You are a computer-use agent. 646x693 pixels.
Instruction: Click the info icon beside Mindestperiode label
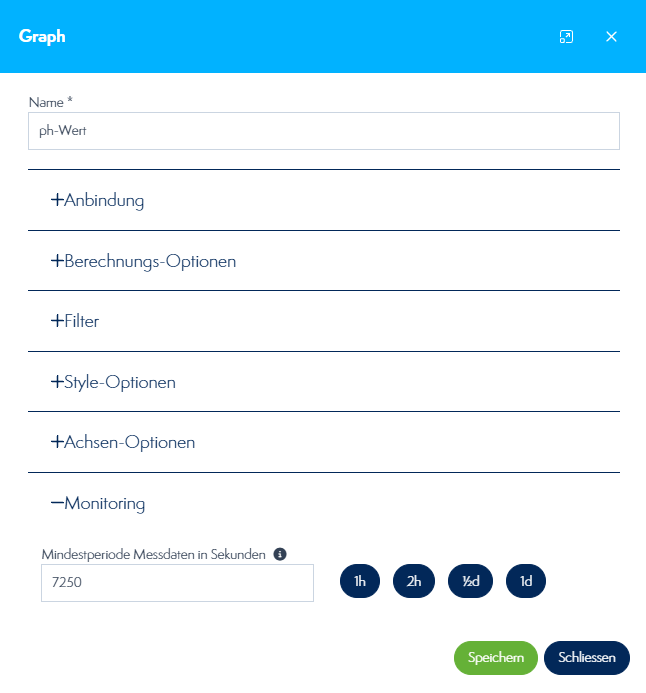(x=280, y=554)
